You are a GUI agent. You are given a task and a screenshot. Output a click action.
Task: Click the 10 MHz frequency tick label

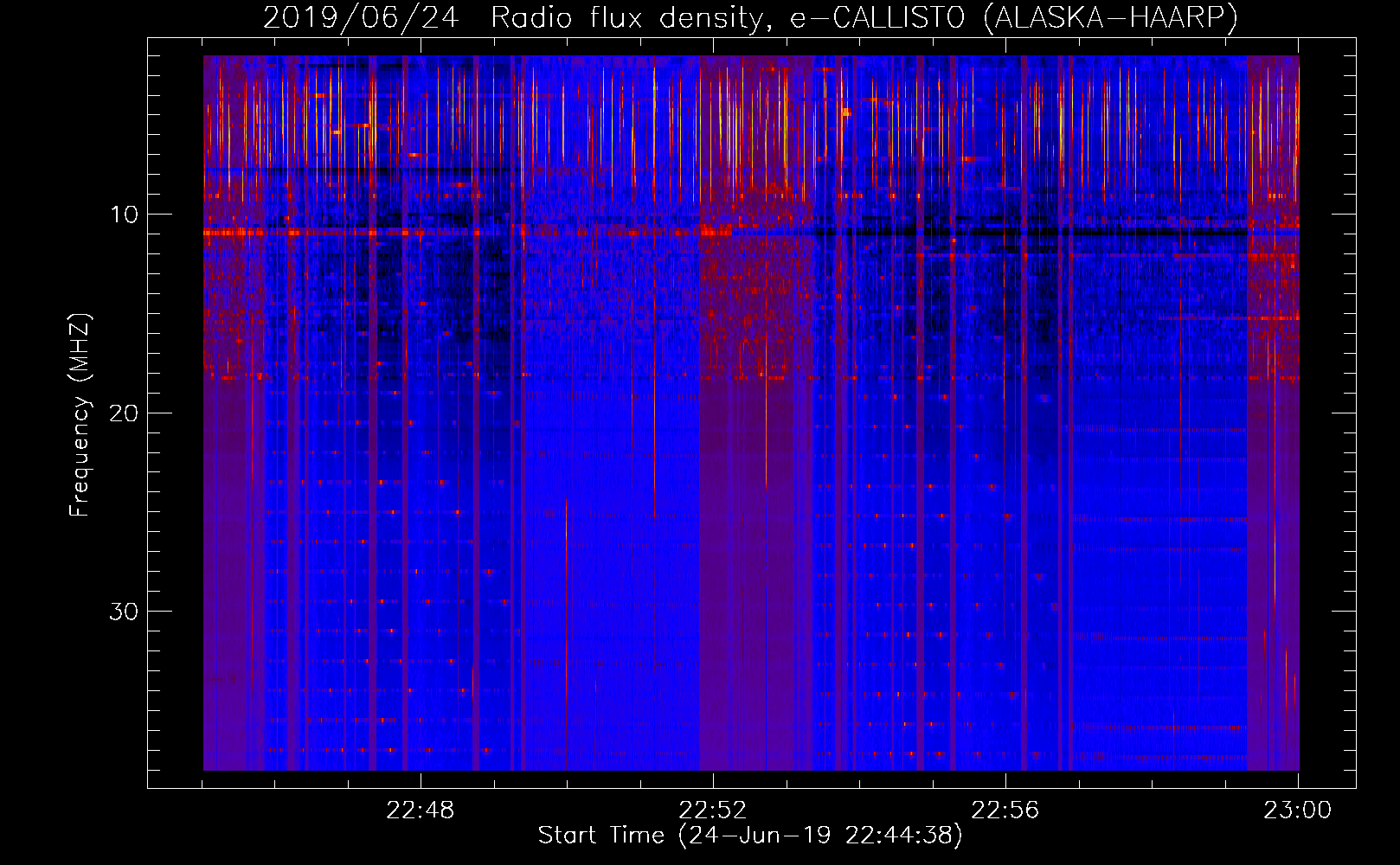point(124,215)
